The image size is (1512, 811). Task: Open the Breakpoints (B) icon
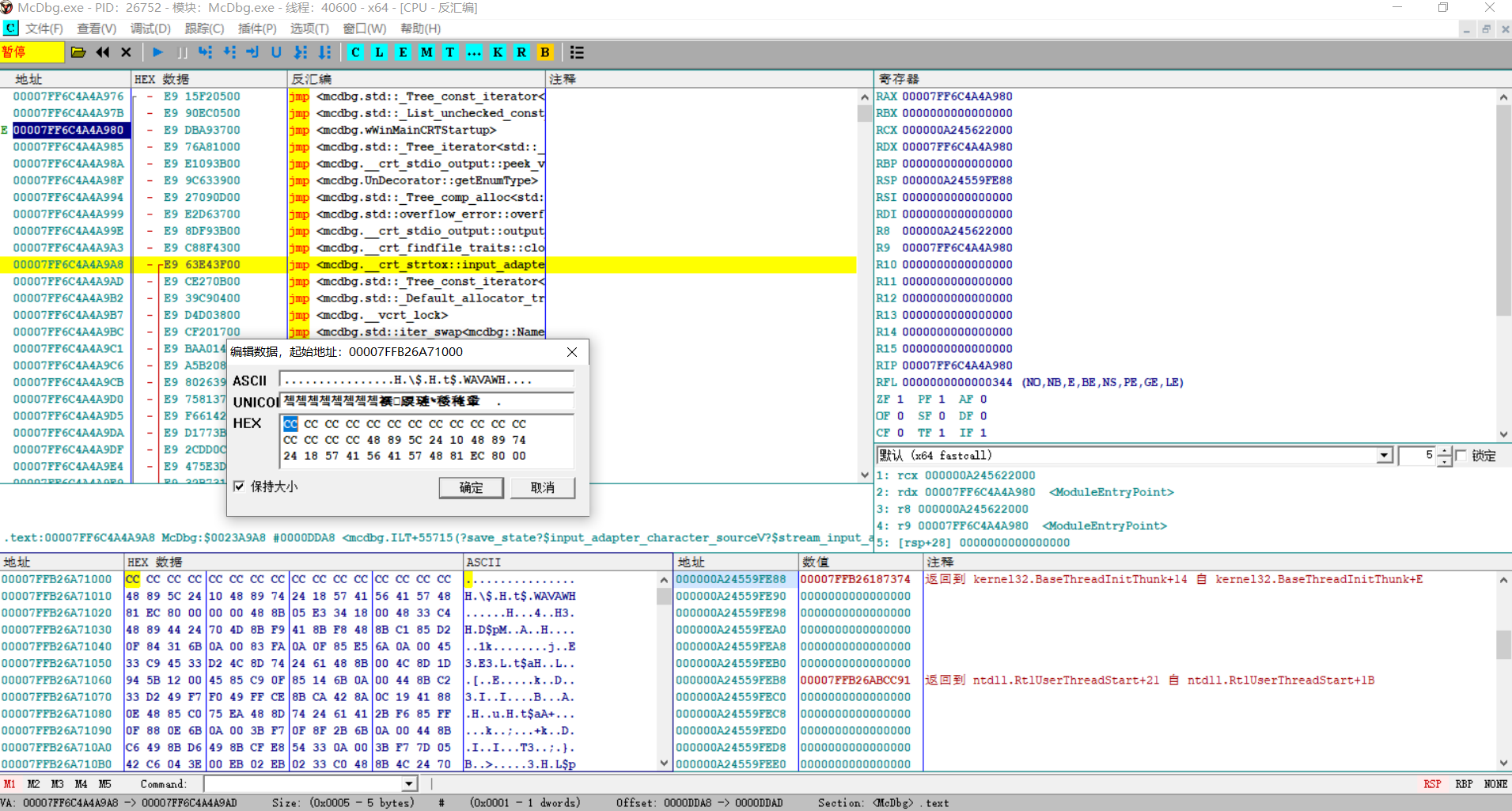pyautogui.click(x=545, y=52)
